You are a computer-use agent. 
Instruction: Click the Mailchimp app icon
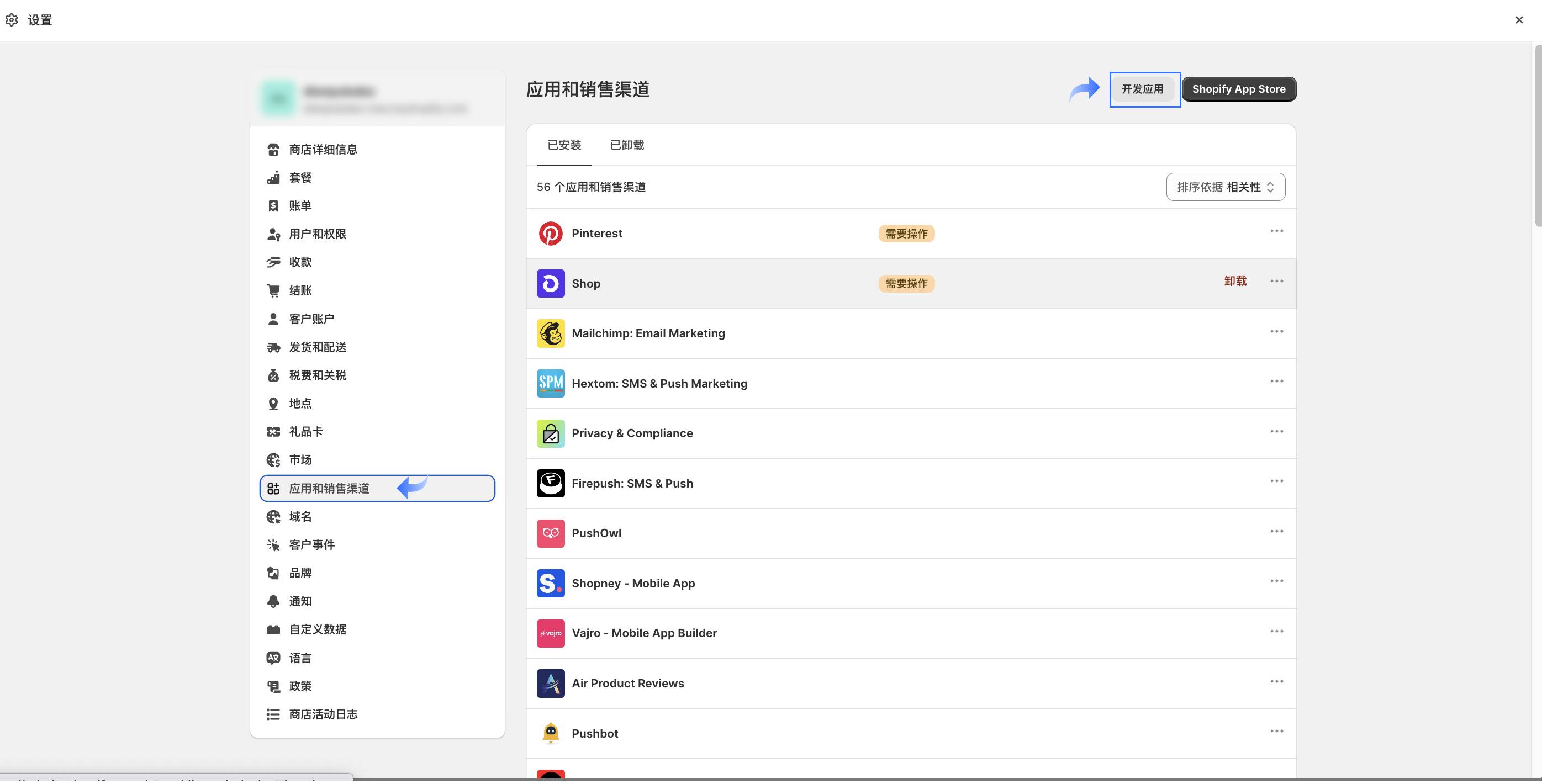[550, 333]
